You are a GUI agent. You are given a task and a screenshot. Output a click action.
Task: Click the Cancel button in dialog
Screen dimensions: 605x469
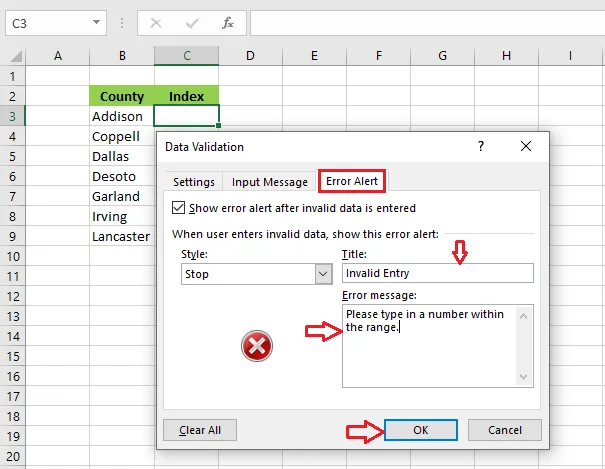(x=505, y=430)
